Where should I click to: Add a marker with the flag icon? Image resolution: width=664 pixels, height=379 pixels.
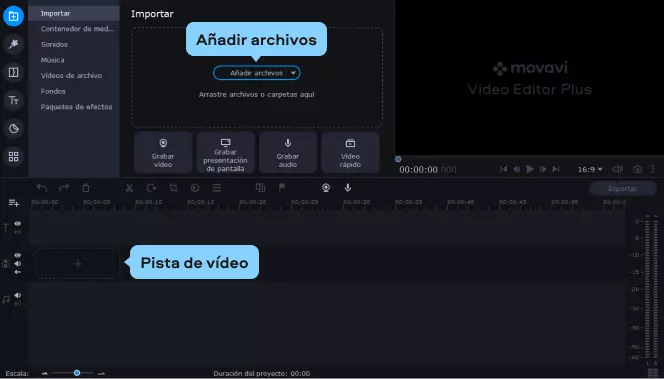(282, 188)
